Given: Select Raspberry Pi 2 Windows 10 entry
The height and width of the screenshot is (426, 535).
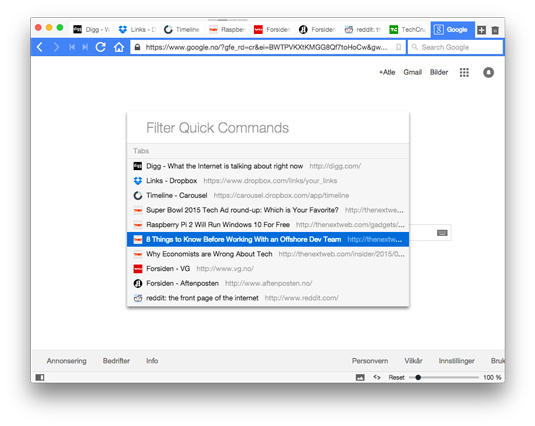Looking at the screenshot, I should 268,225.
